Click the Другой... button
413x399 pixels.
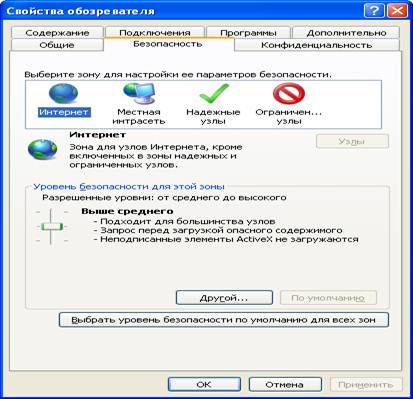point(224,298)
